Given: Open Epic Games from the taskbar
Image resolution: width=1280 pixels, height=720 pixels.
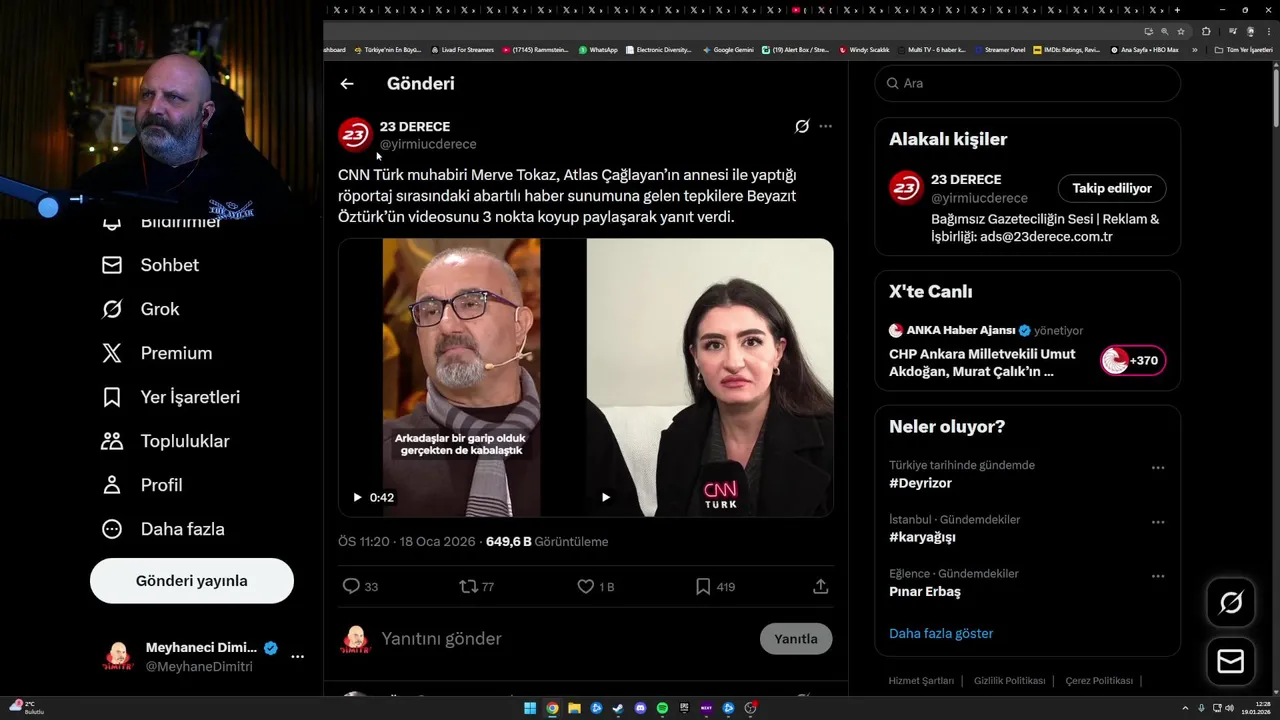Looking at the screenshot, I should (684, 708).
